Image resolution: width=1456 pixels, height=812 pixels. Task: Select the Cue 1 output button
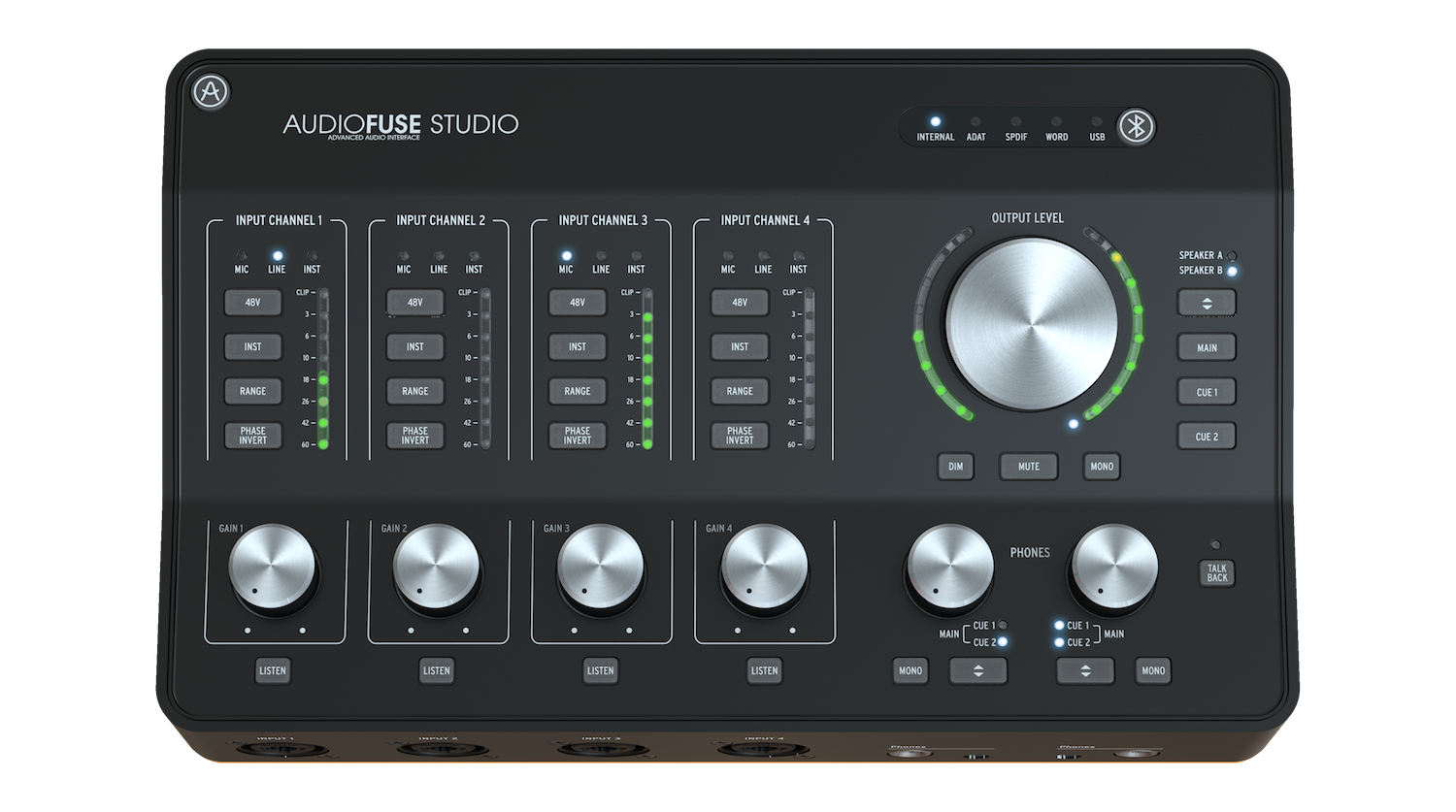click(x=1207, y=392)
